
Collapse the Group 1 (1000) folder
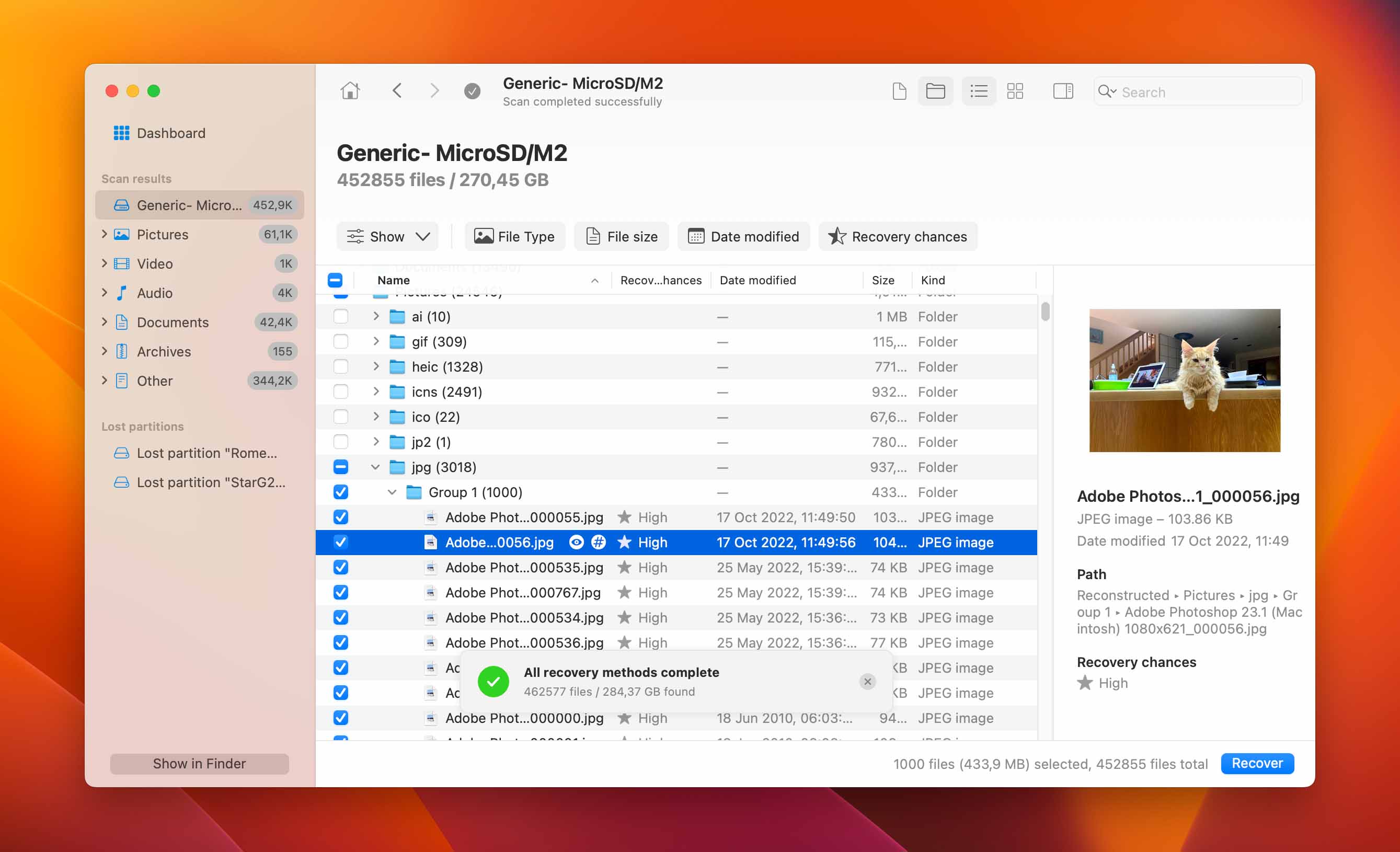point(392,492)
